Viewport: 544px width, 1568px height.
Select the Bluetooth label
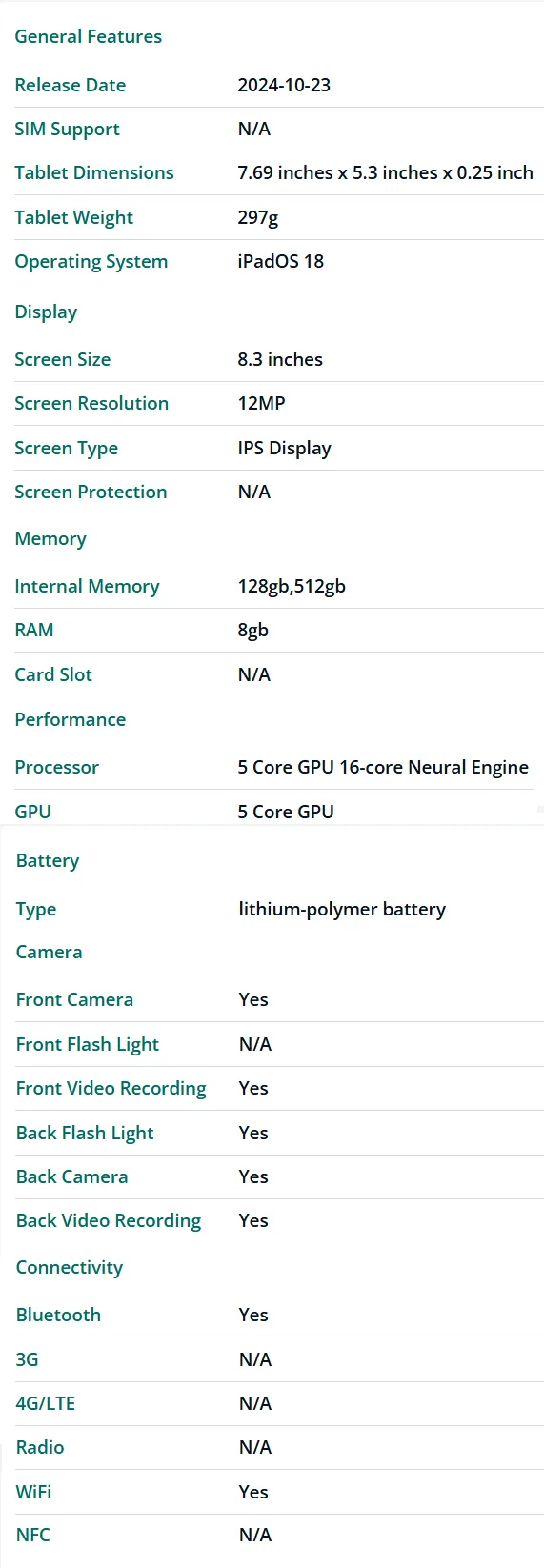[58, 1315]
